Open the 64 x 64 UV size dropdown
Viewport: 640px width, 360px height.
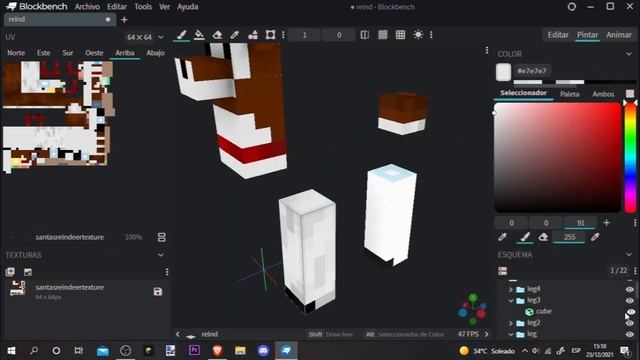(x=145, y=37)
